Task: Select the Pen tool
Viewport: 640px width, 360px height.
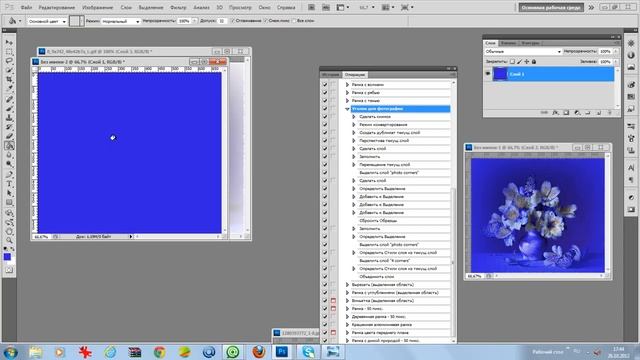Action: click(x=9, y=175)
